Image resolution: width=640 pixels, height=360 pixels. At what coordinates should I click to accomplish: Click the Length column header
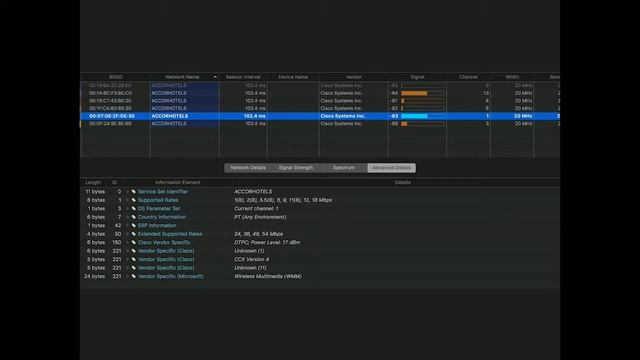click(93, 182)
